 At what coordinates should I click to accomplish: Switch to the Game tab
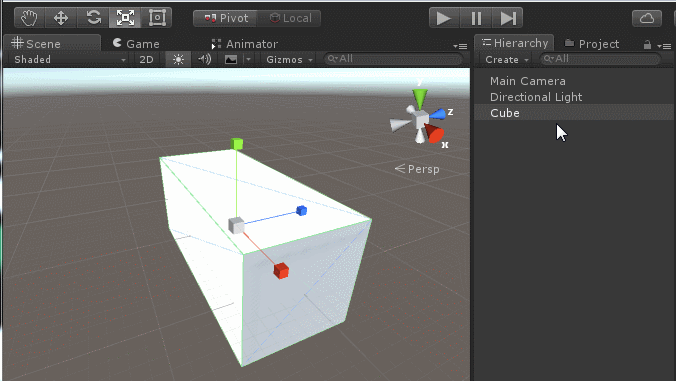point(136,44)
